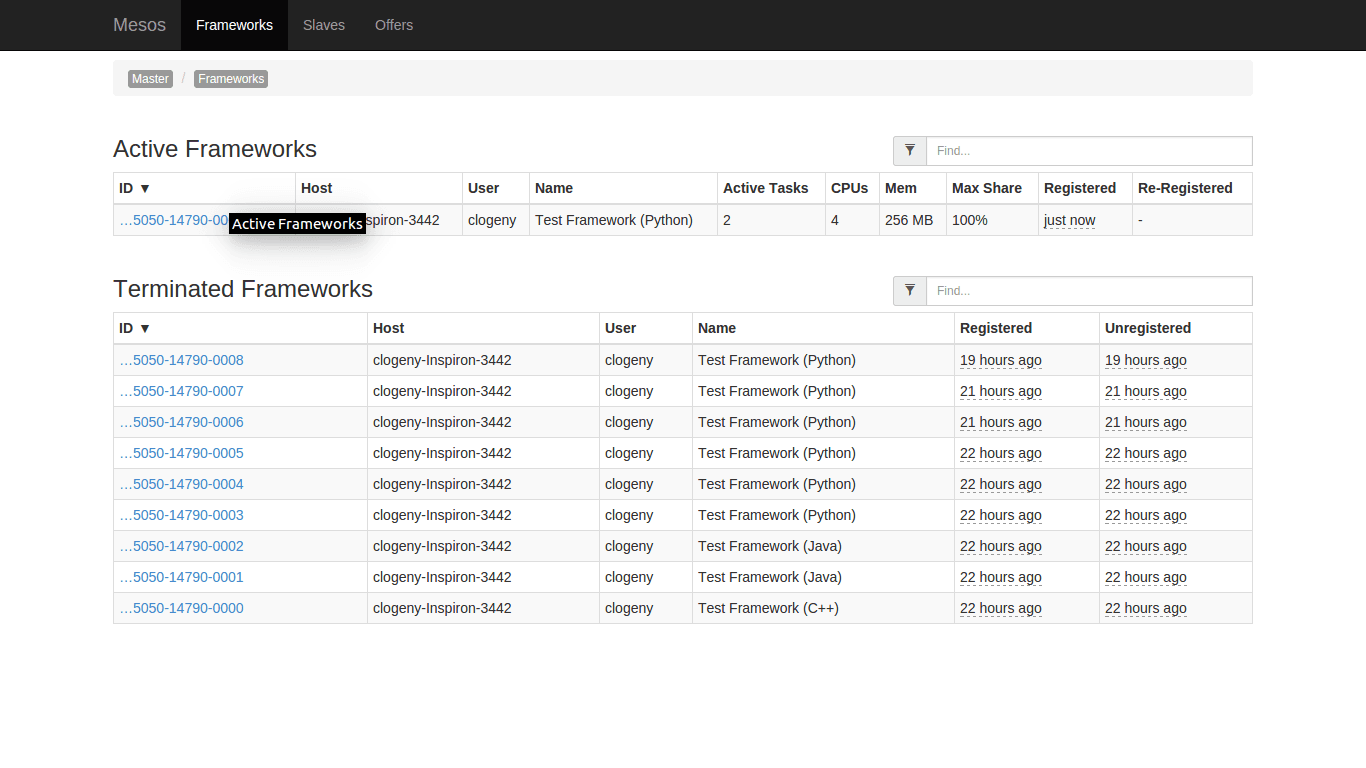
Task: Focus the Active Frameworks Find field
Action: 1088,151
